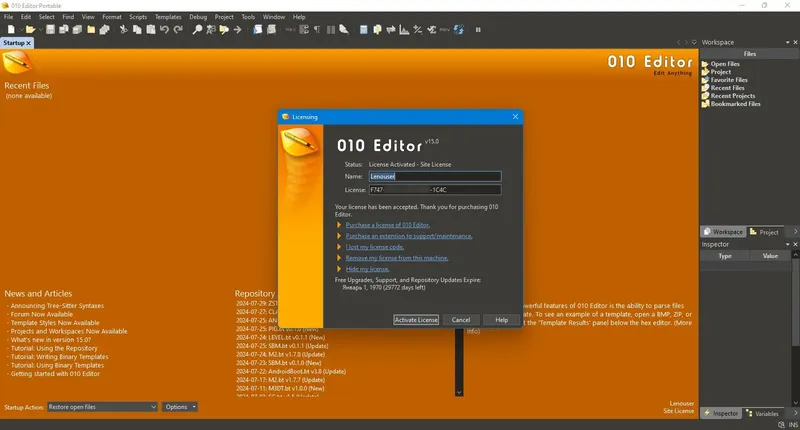The height and width of the screenshot is (430, 800).
Task: Create a new file with the New icon
Action: click(x=11, y=30)
